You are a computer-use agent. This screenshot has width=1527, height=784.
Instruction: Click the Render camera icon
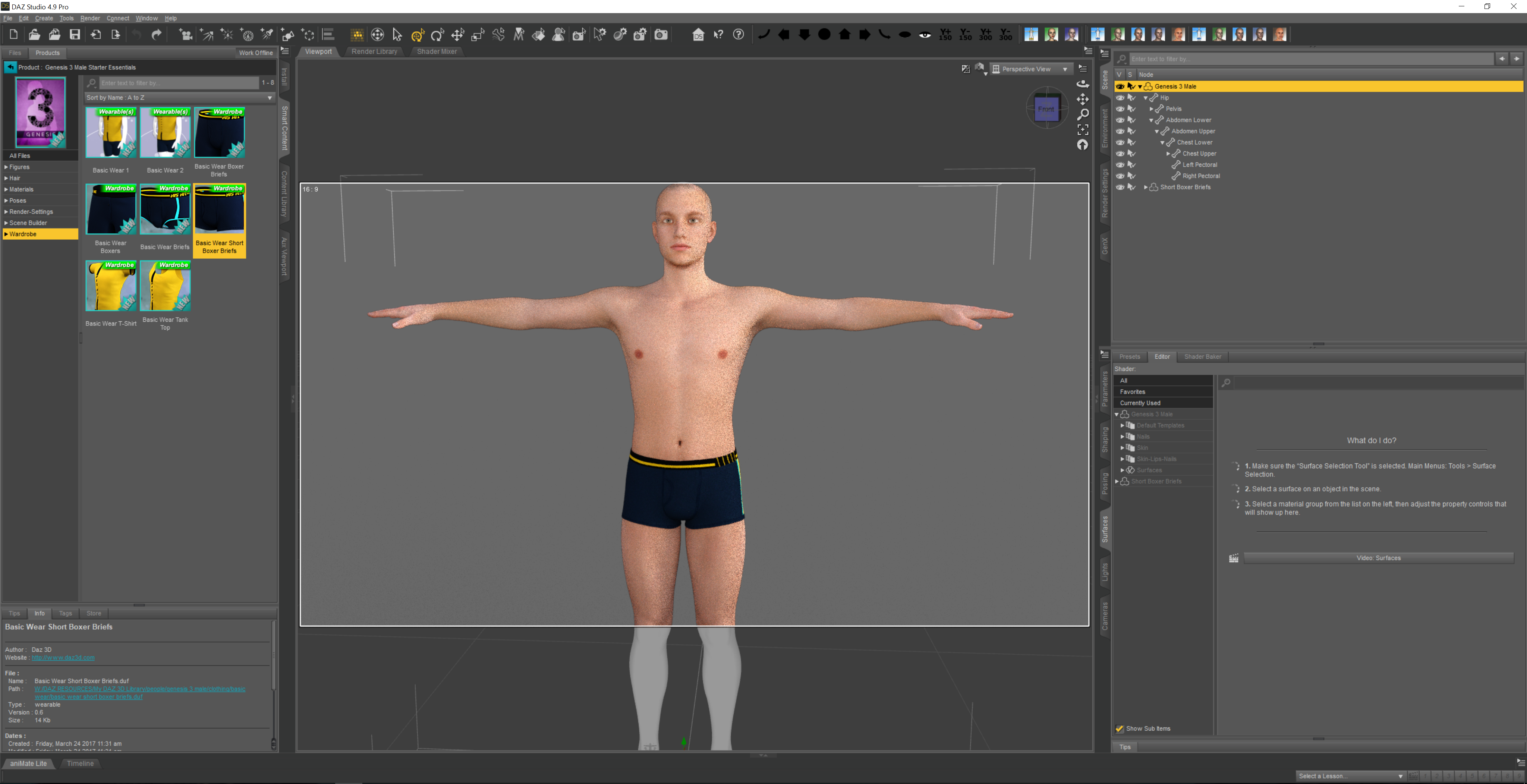(x=661, y=34)
